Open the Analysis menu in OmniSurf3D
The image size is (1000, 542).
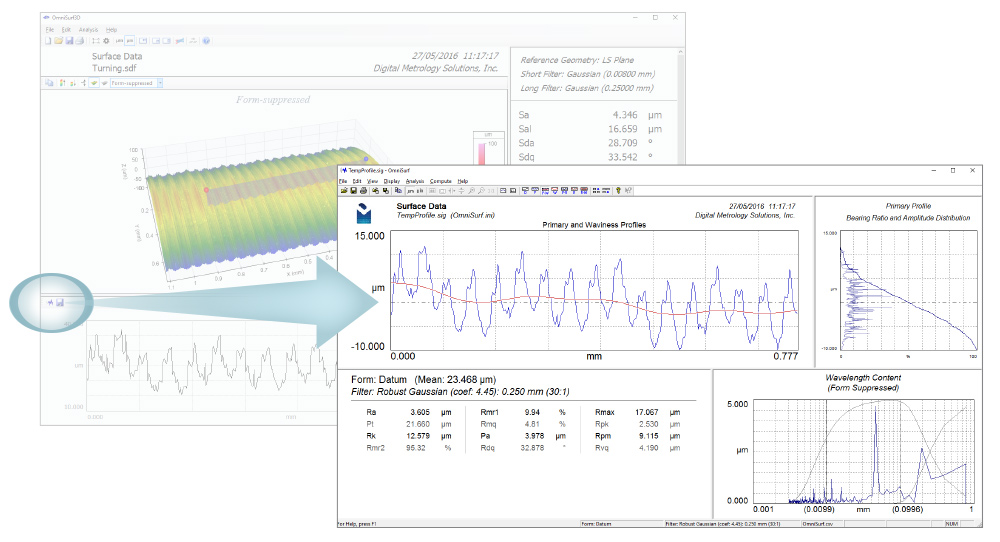coord(89,30)
